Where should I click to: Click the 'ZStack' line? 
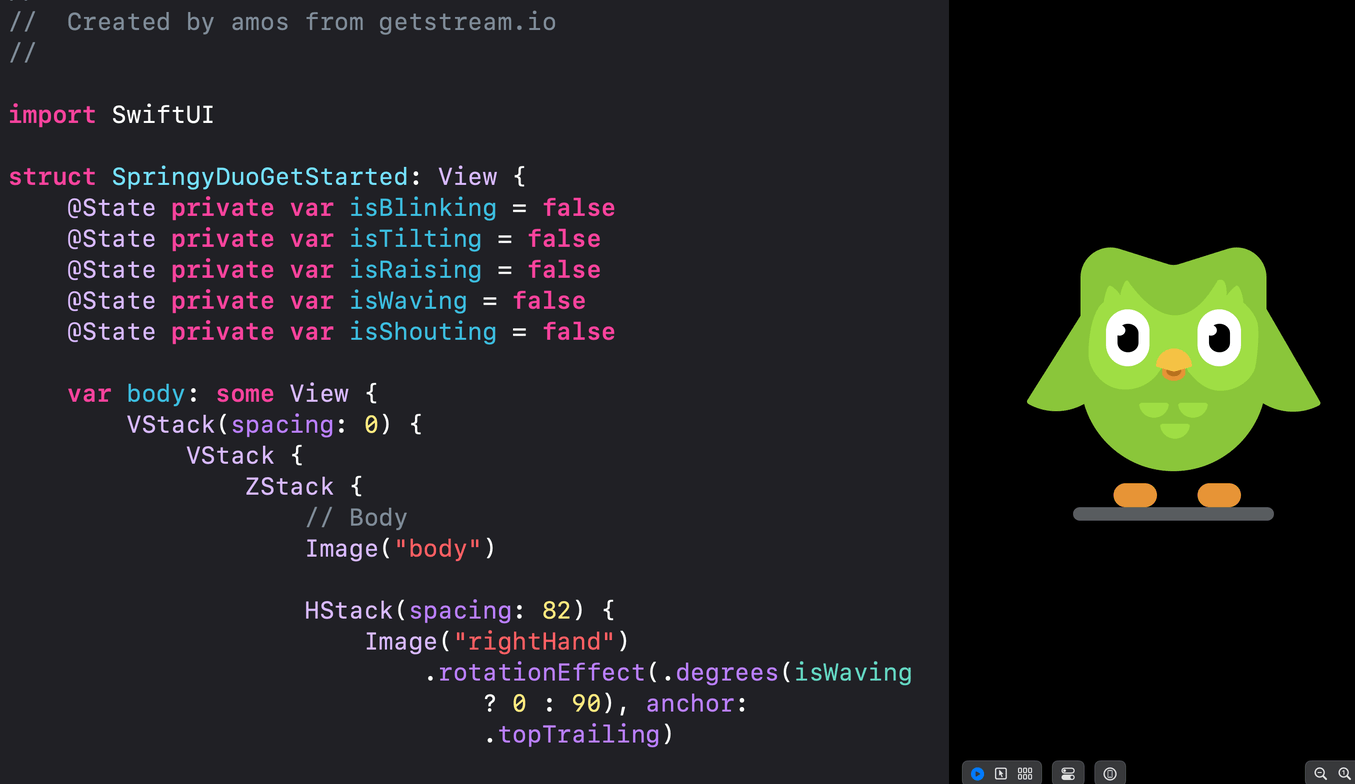(304, 487)
